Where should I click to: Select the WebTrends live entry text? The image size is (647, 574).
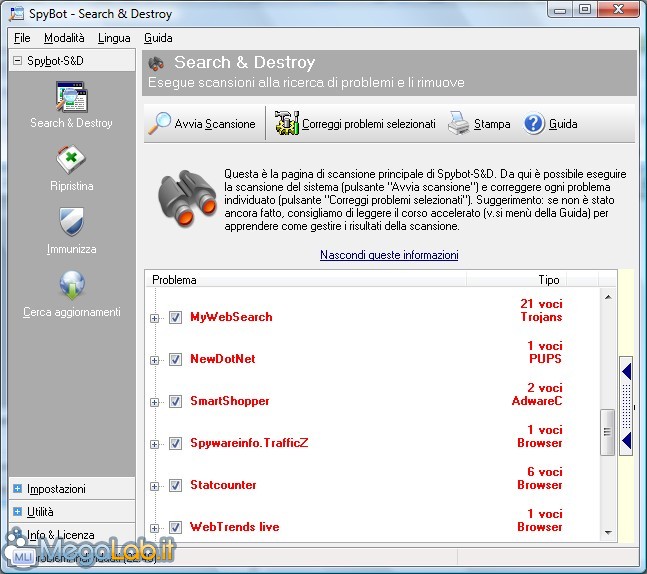pyautogui.click(x=234, y=527)
